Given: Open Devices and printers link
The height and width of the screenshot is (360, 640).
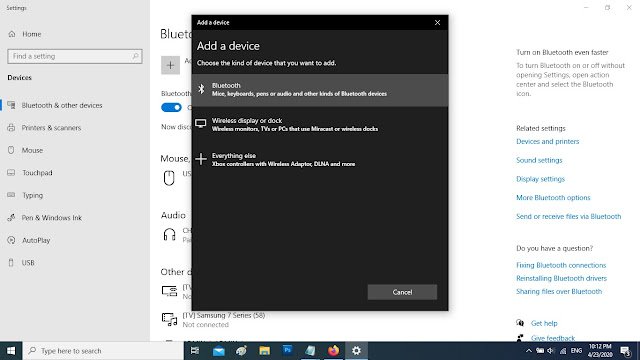Looking at the screenshot, I should 547,142.
